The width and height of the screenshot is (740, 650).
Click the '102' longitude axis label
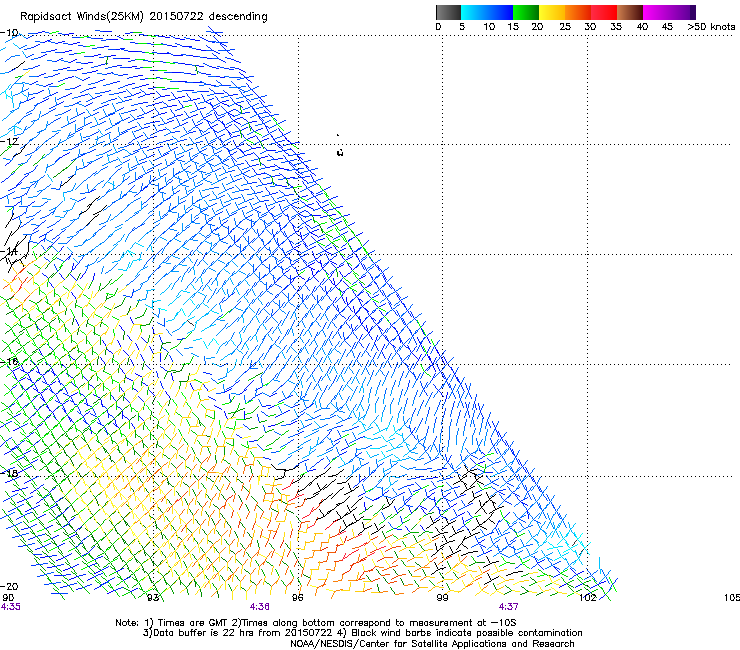(588, 598)
